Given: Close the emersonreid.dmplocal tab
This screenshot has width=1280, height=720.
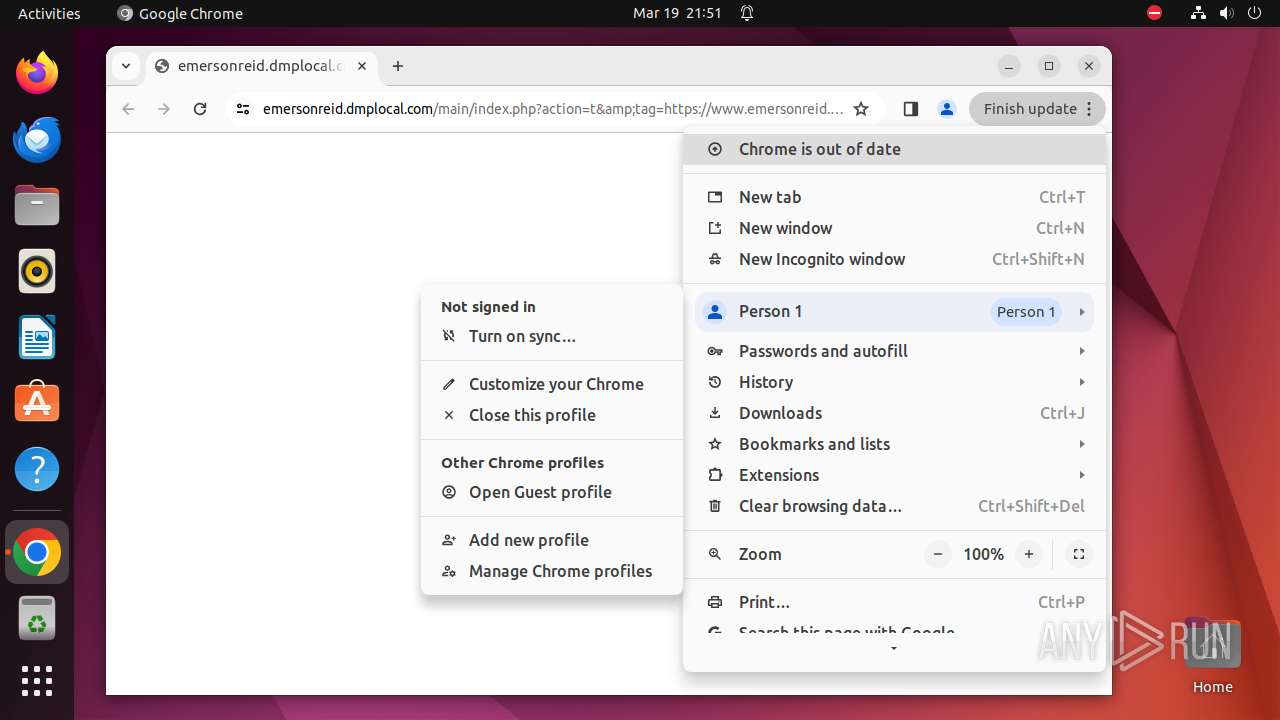Looking at the screenshot, I should coord(362,66).
